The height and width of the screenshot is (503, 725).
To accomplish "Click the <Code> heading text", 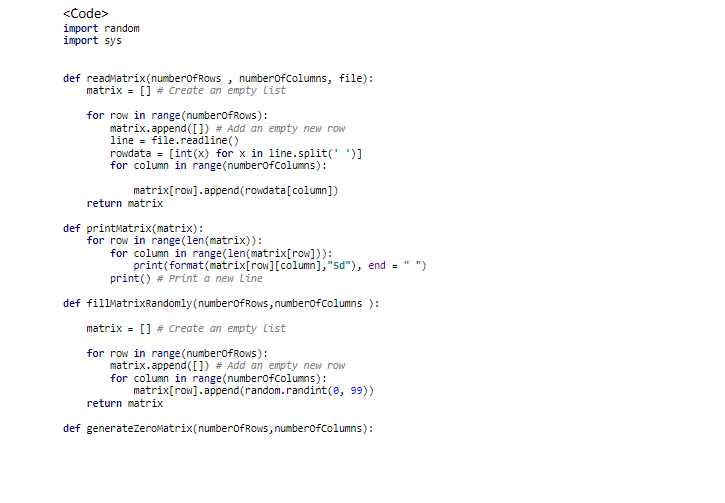I will pos(86,14).
